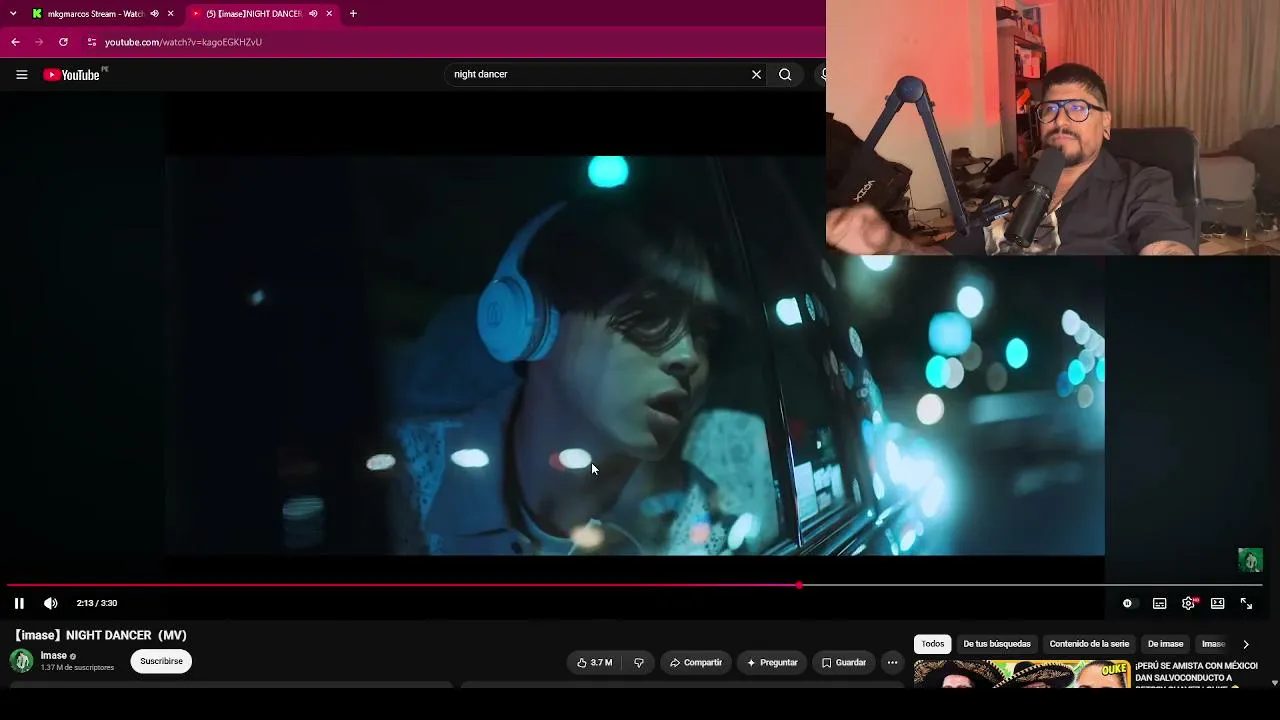Clear the search box text
The height and width of the screenshot is (720, 1280).
pos(756,74)
